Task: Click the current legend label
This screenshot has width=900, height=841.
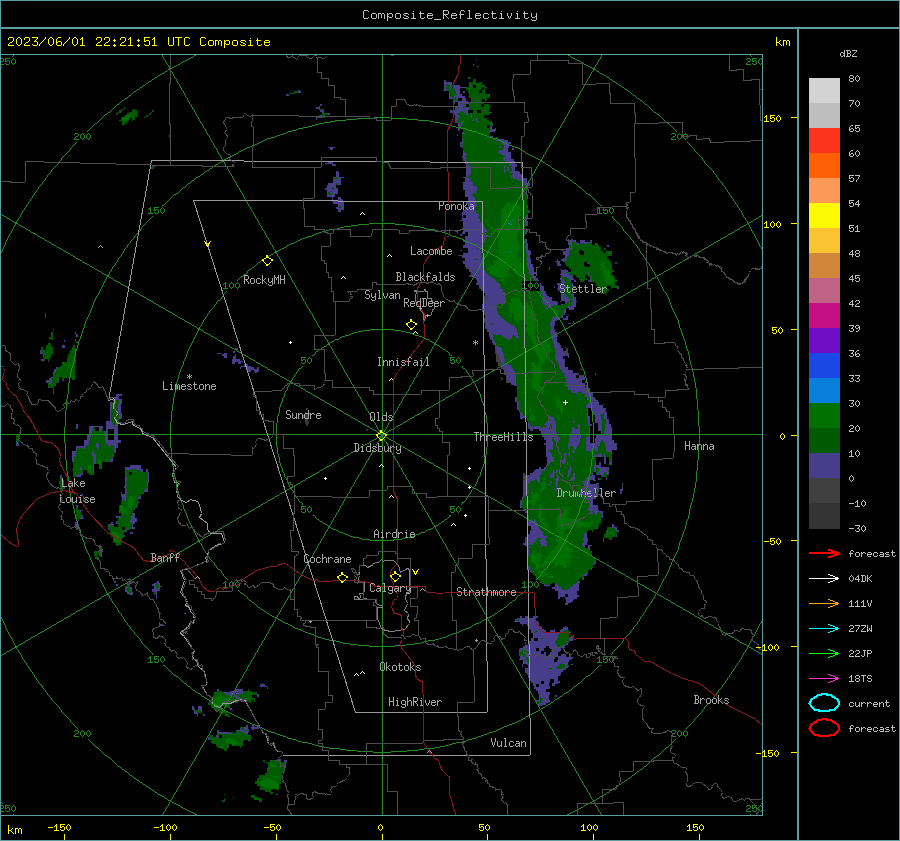Action: coord(869,704)
